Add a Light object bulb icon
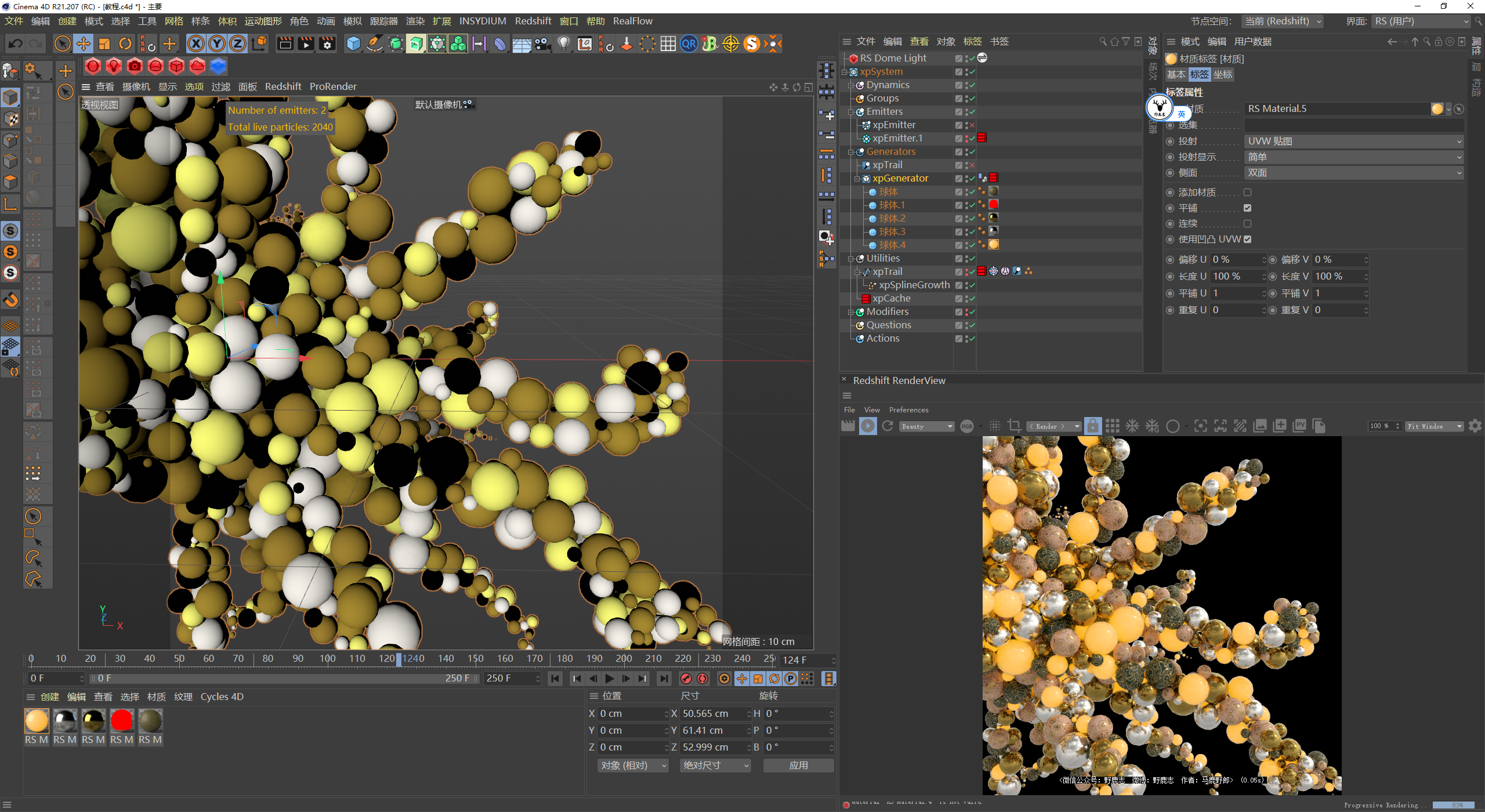The image size is (1485, 812). [563, 43]
